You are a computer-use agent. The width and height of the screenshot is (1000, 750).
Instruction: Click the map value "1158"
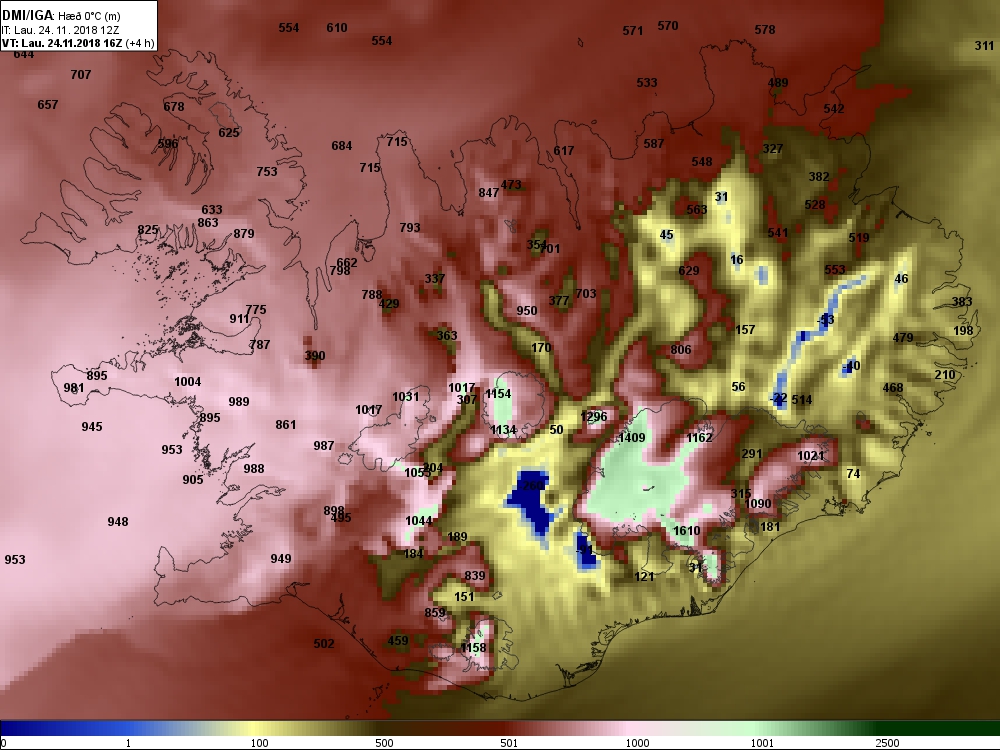[473, 647]
